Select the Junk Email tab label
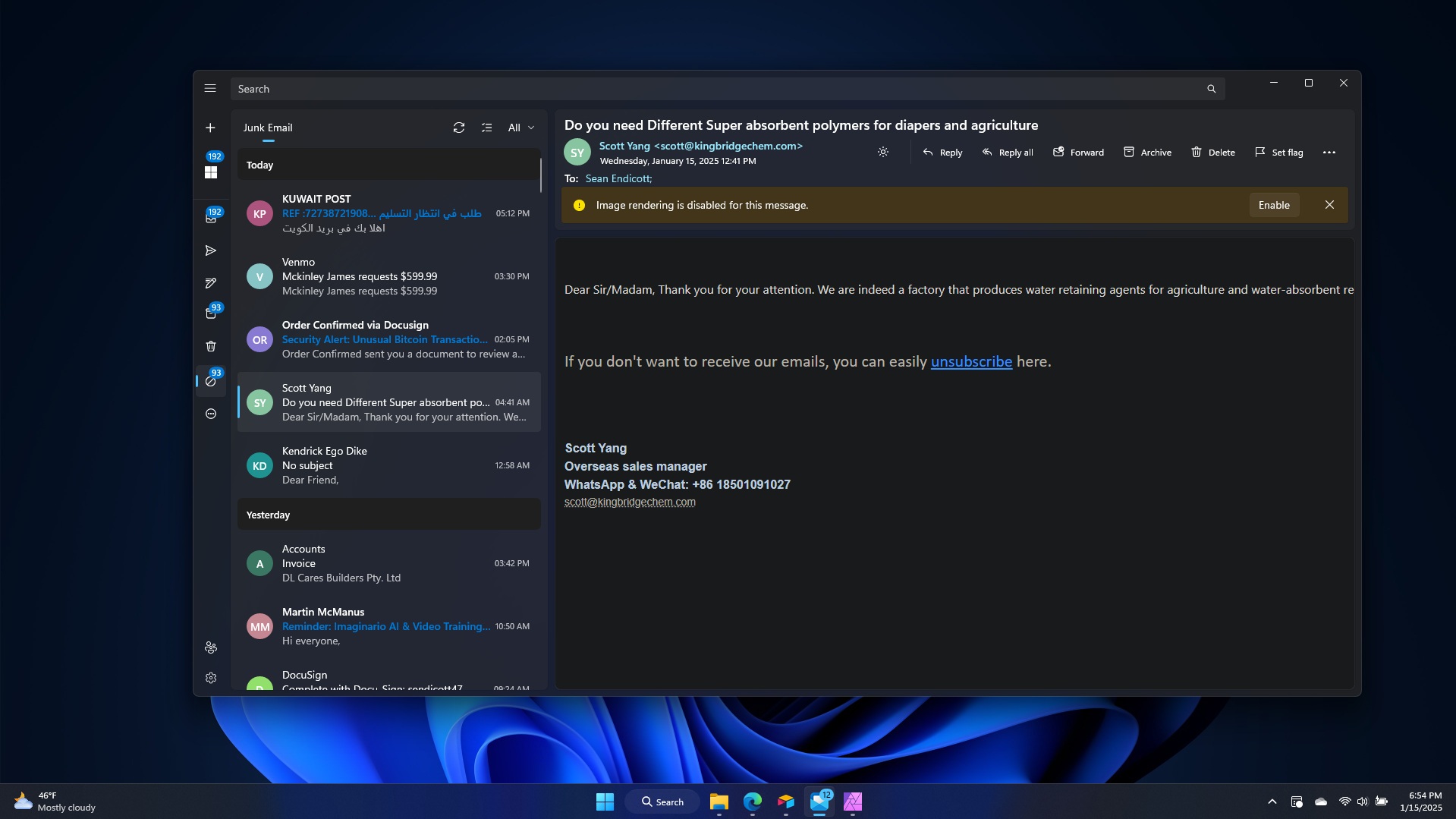The image size is (1456, 819). (268, 128)
